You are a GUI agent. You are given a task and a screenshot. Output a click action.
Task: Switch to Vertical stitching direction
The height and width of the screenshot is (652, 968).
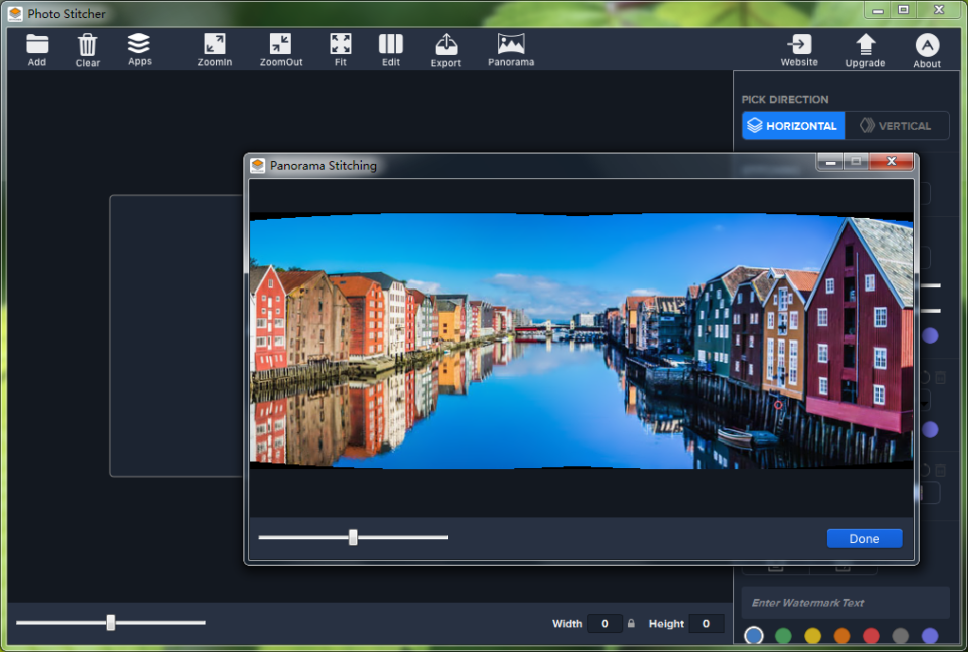(x=897, y=125)
